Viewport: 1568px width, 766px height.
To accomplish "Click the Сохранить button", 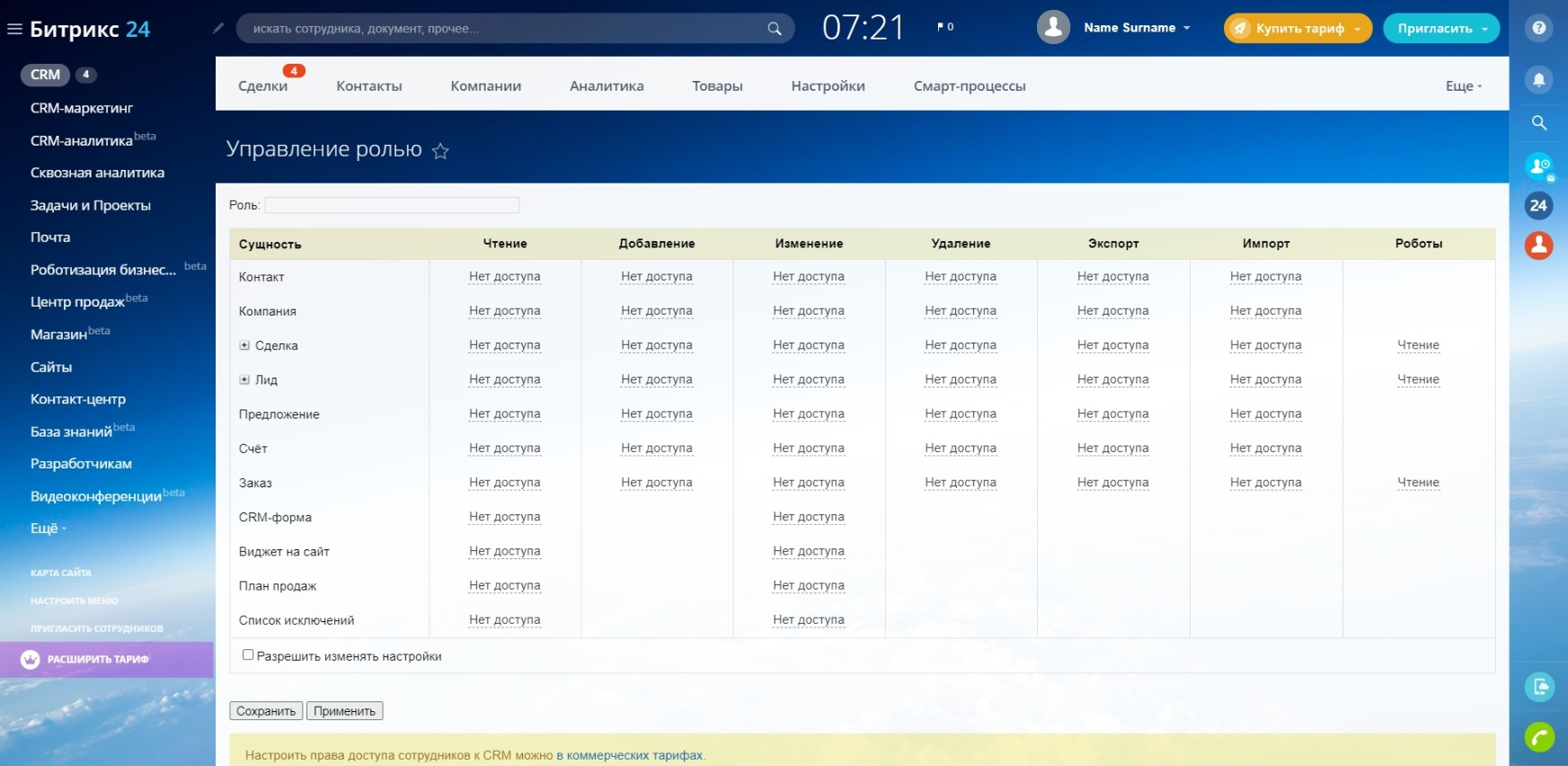I will 266,711.
